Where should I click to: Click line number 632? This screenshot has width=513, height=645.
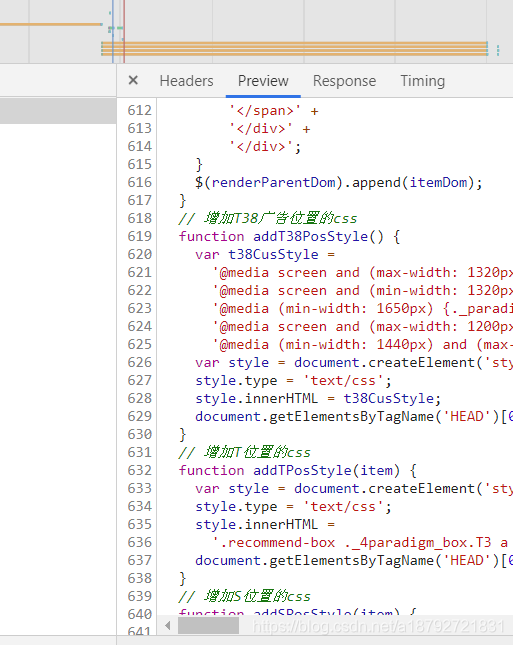[x=139, y=470]
